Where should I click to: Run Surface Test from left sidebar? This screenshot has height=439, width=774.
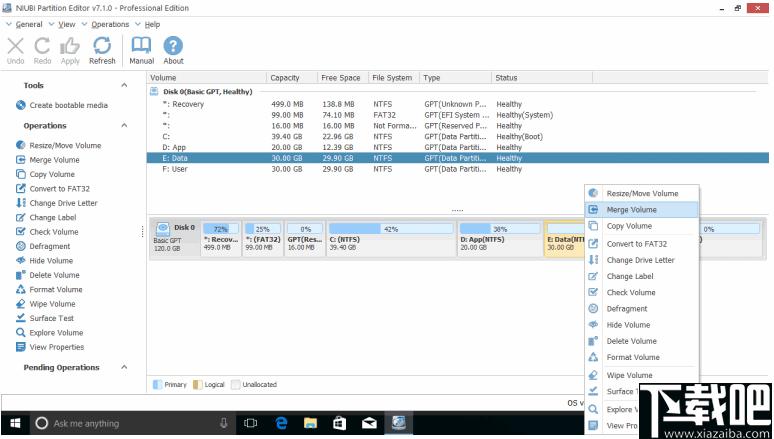45,318
